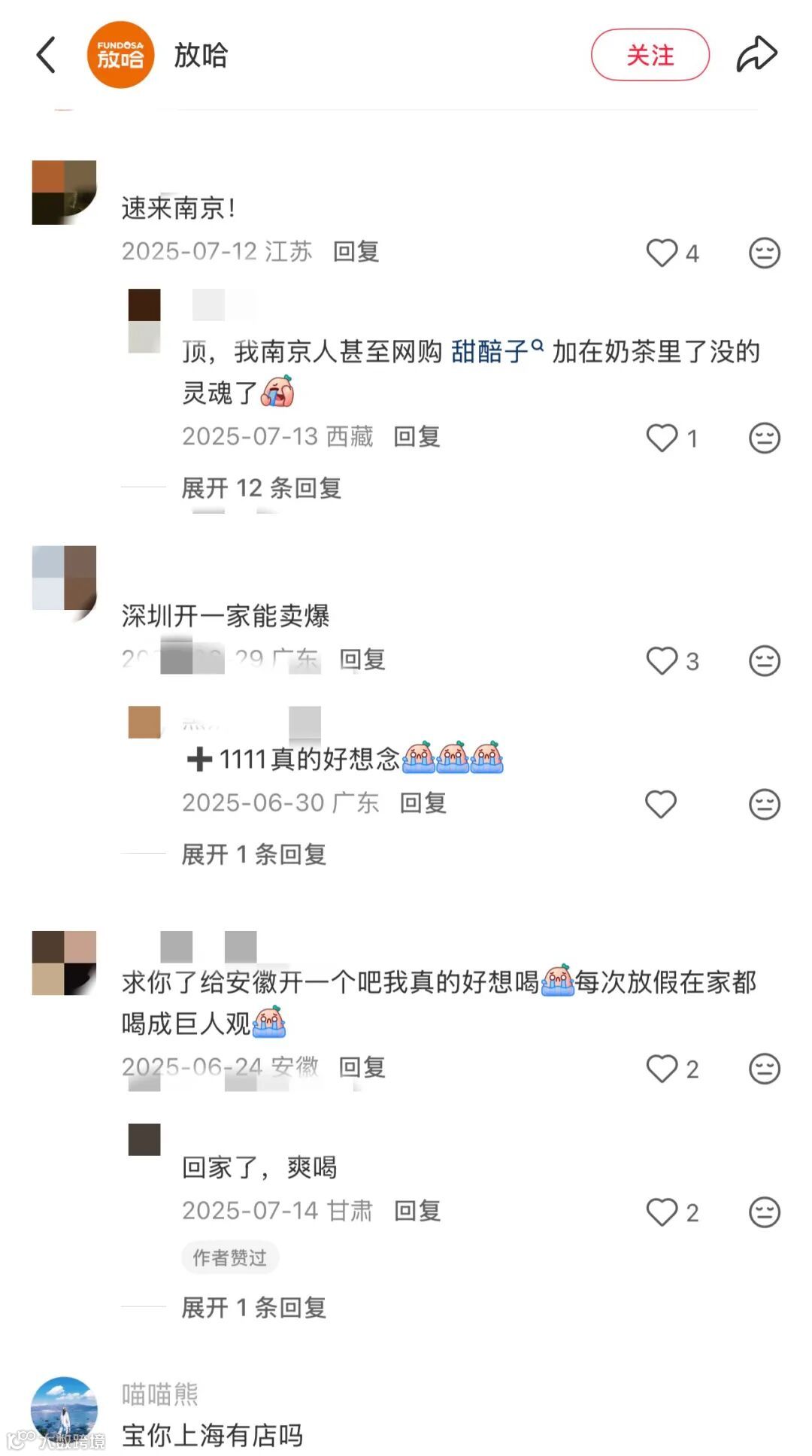Like the 1111真的好想念 reply heart
The height and width of the screenshot is (1456, 812).
pyautogui.click(x=662, y=804)
